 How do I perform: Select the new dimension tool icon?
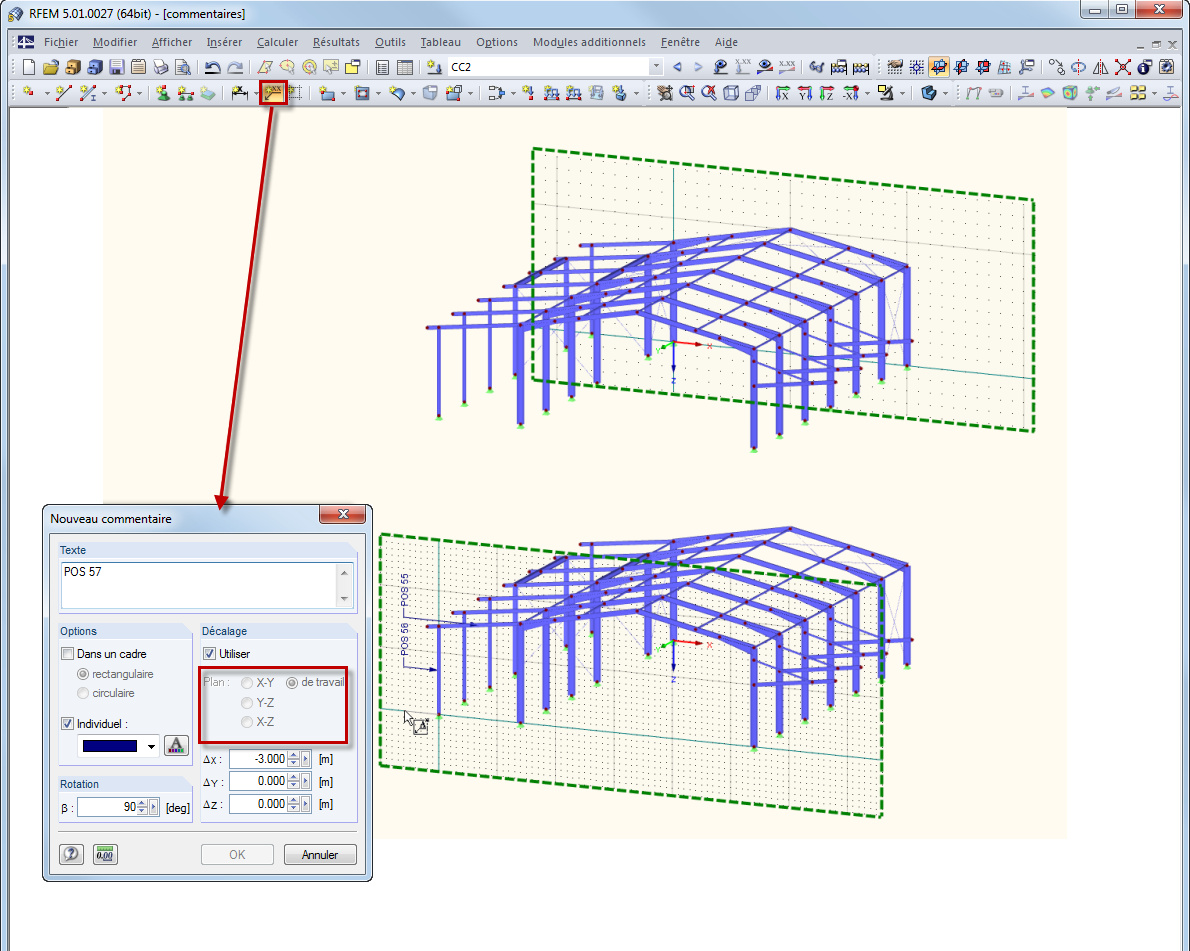240,93
